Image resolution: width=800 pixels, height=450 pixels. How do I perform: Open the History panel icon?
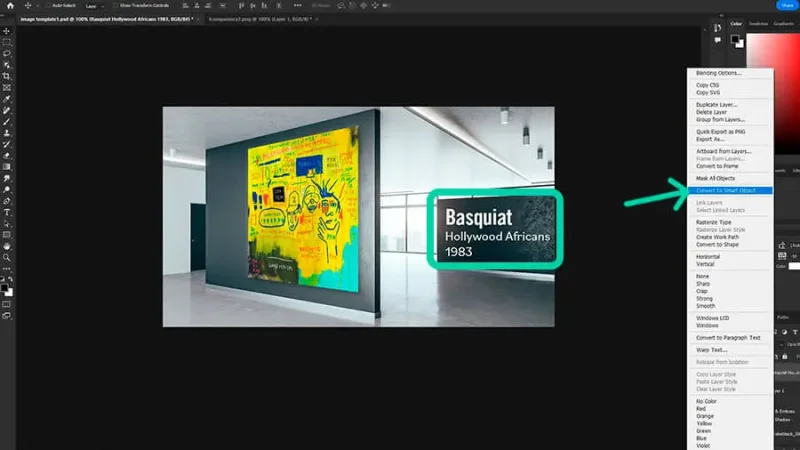click(x=718, y=28)
